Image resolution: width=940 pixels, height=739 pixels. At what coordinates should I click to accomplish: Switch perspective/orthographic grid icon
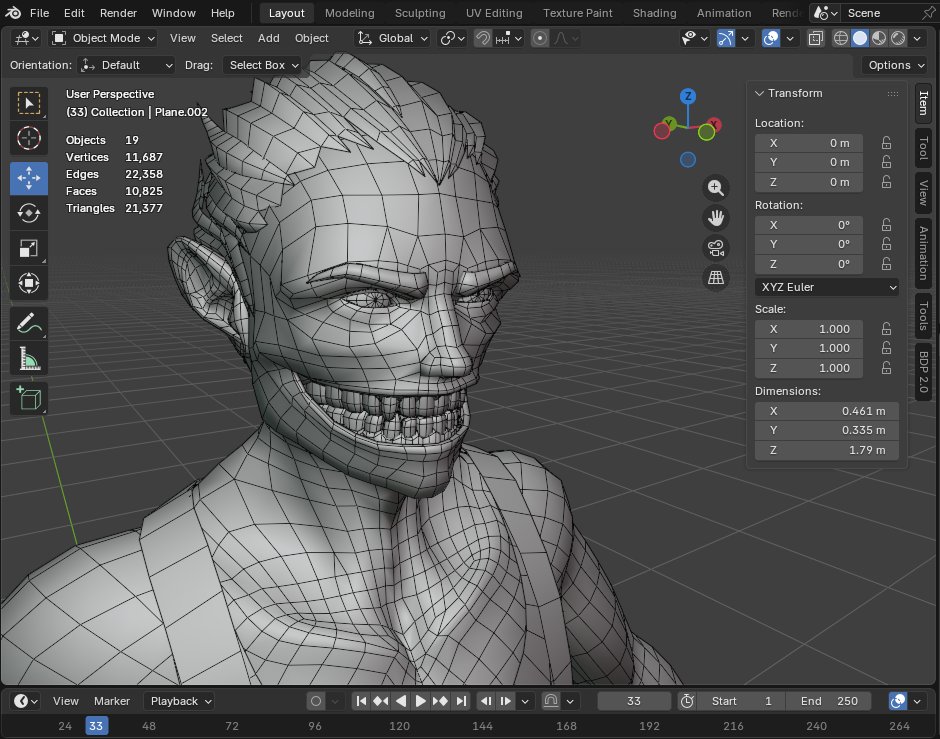pyautogui.click(x=716, y=277)
